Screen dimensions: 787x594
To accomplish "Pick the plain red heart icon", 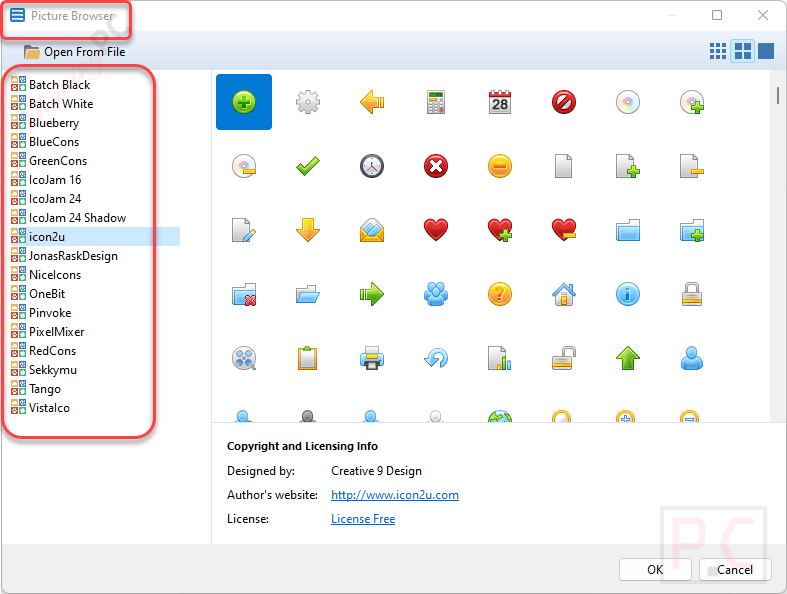I will click(x=436, y=230).
